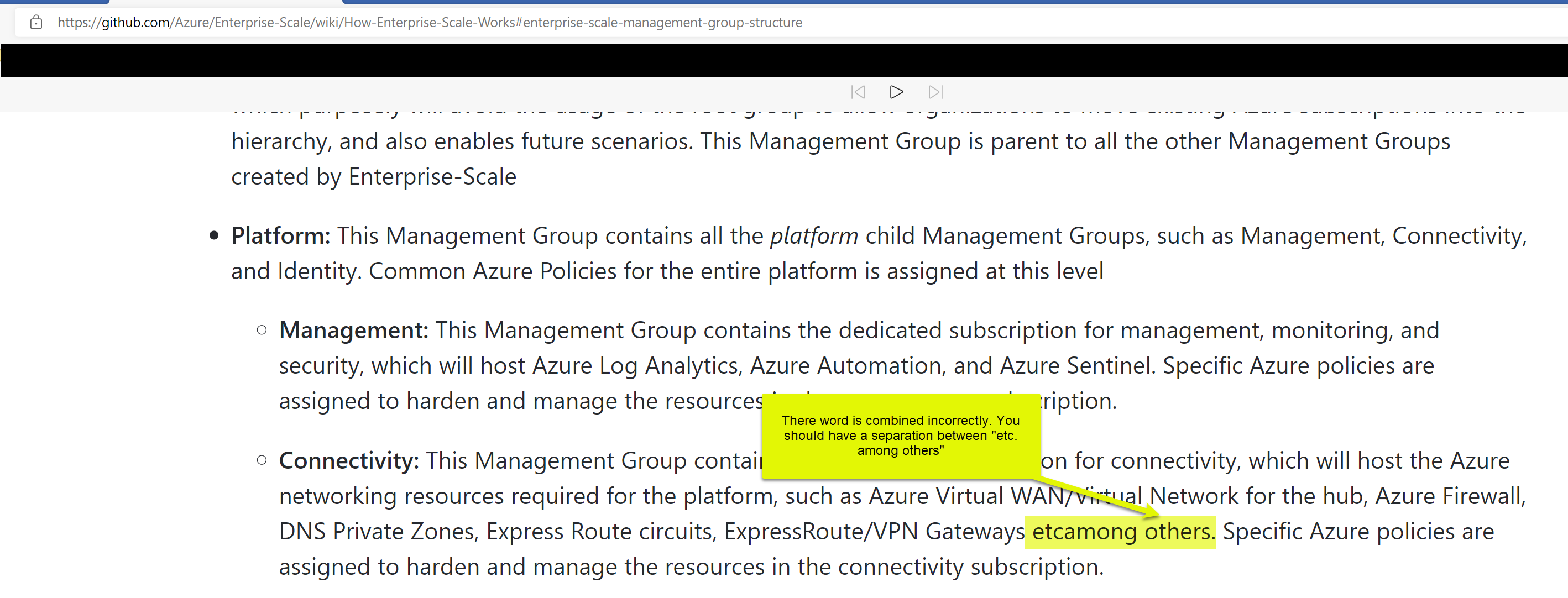Click hollow bullet beside Connectivity
The image size is (1568, 598).
[262, 460]
